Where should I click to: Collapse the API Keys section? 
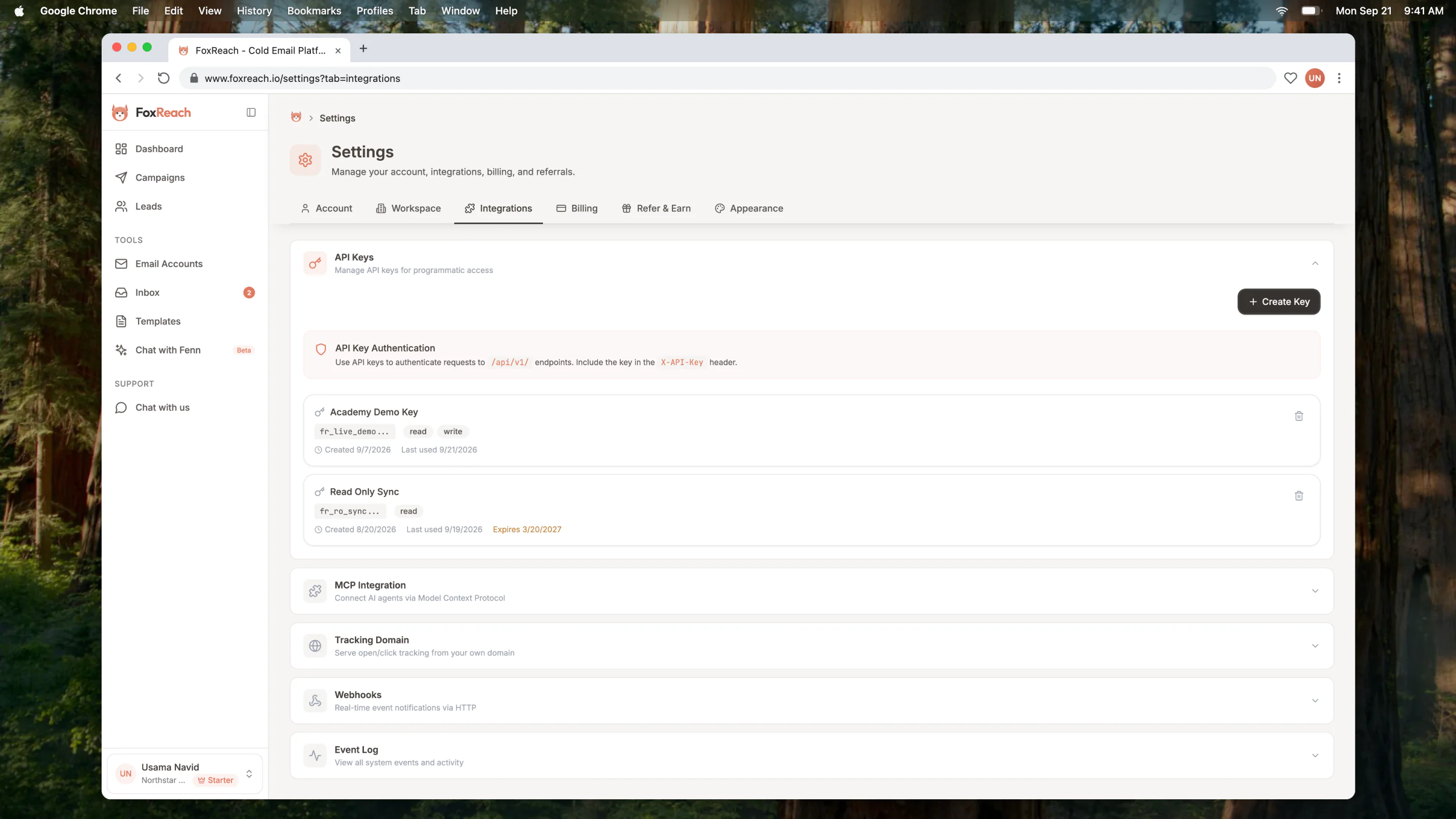tap(1314, 263)
